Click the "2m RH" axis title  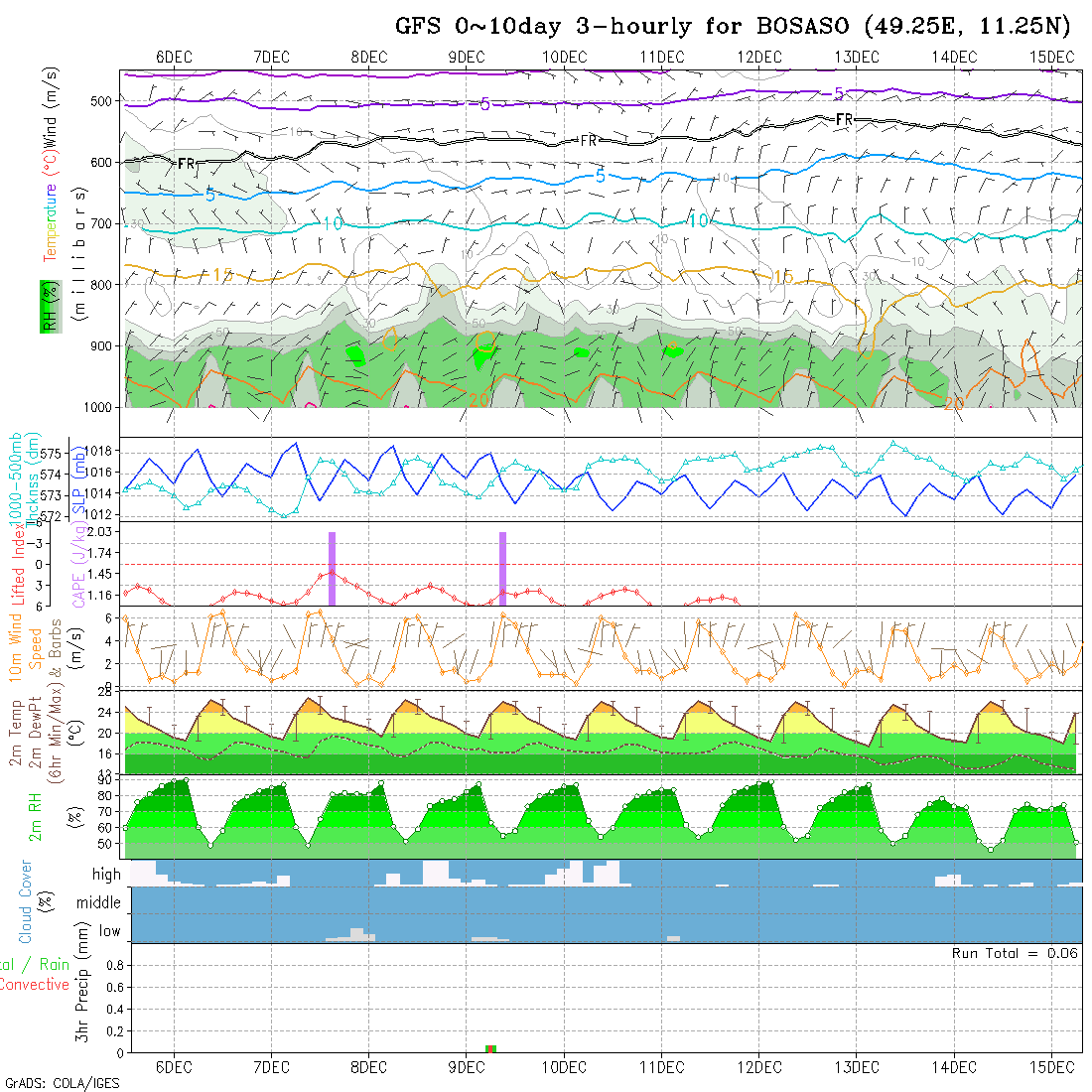[35, 817]
